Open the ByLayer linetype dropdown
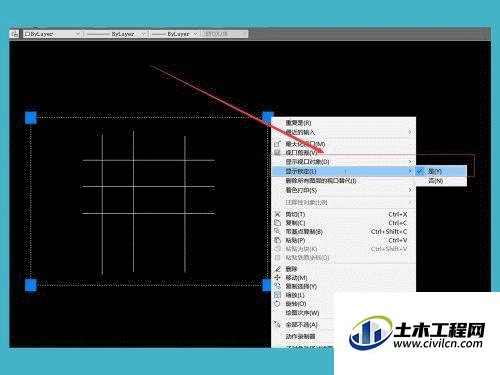Viewport: 500px width, 375px height. (117, 34)
